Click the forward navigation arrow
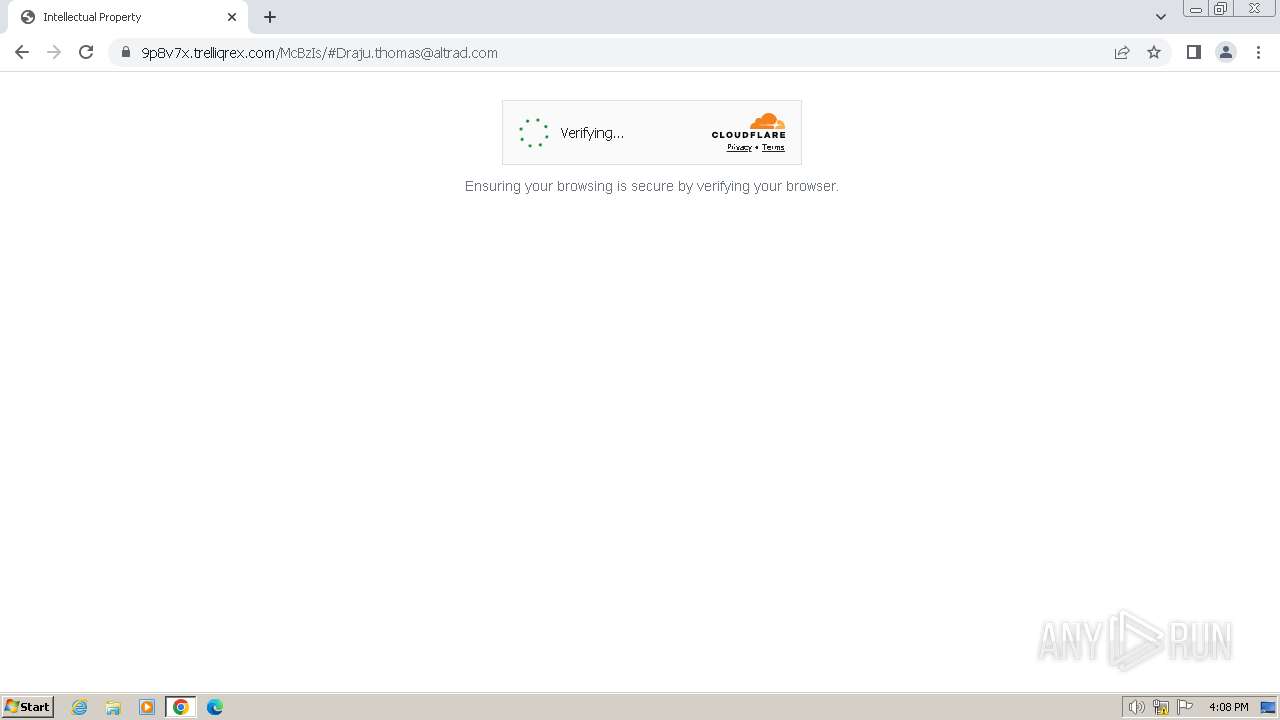This screenshot has height=720, width=1280. [x=54, y=52]
